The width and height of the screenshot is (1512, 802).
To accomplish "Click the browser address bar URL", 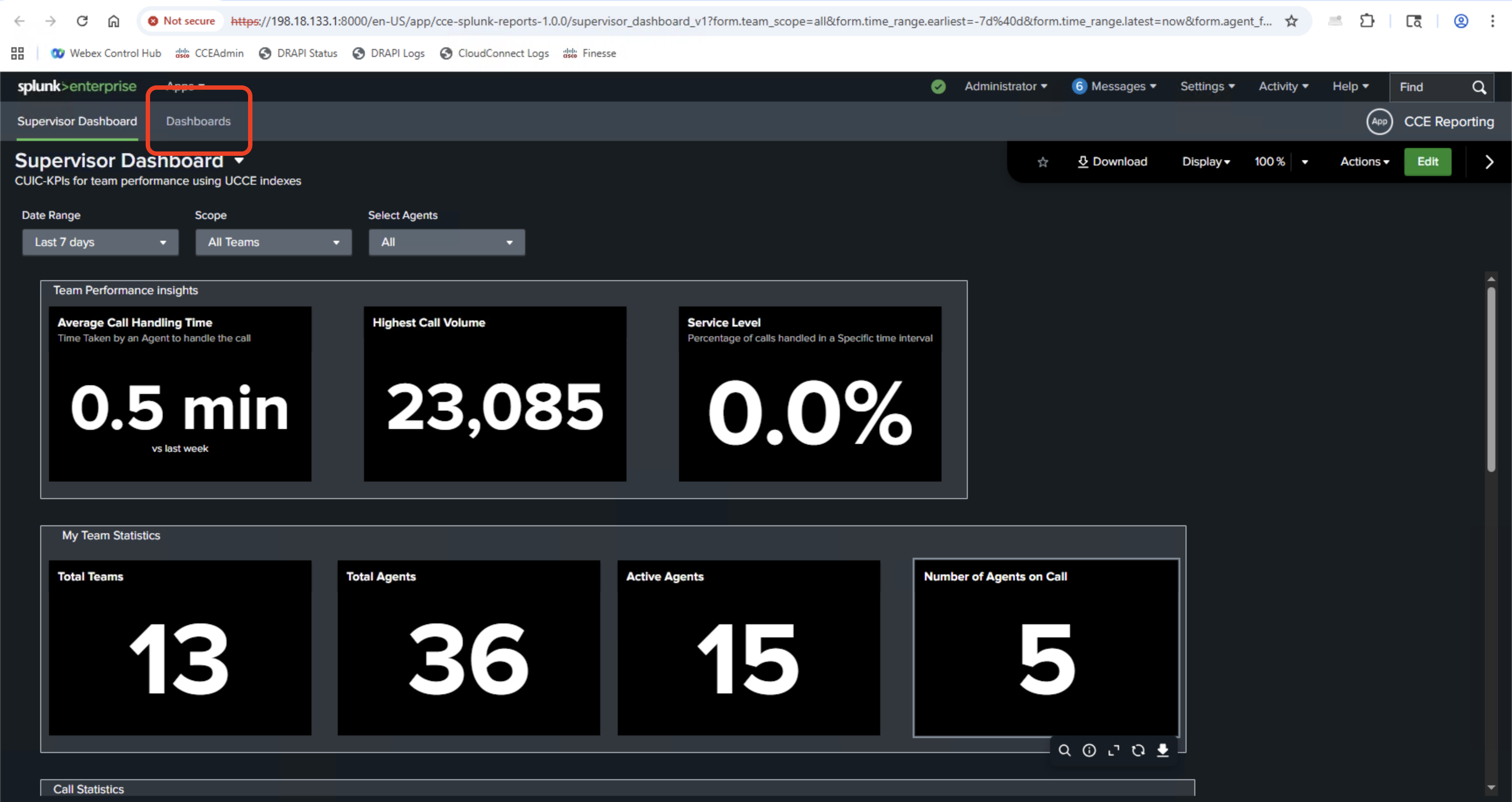I will (x=751, y=21).
